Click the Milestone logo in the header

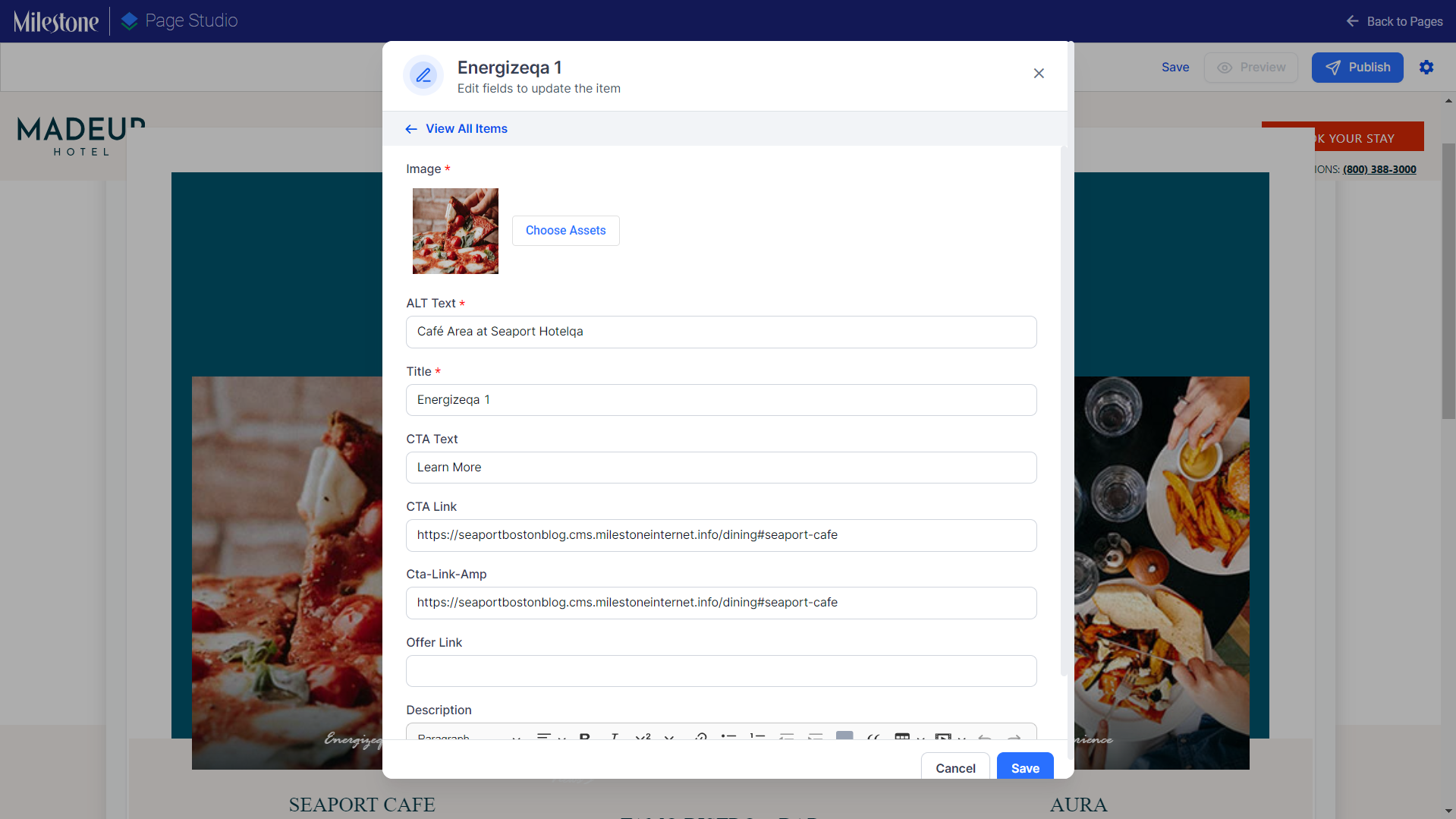click(x=56, y=21)
